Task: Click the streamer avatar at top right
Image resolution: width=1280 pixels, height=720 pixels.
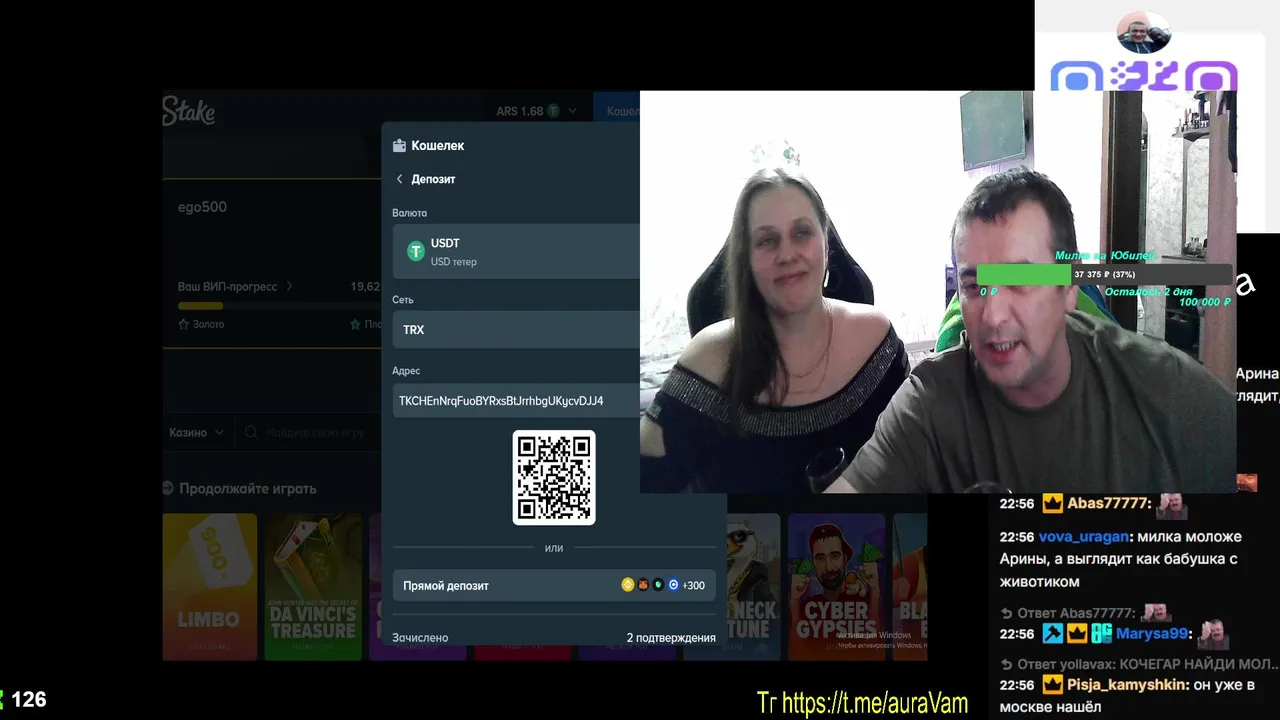Action: pyautogui.click(x=1143, y=33)
